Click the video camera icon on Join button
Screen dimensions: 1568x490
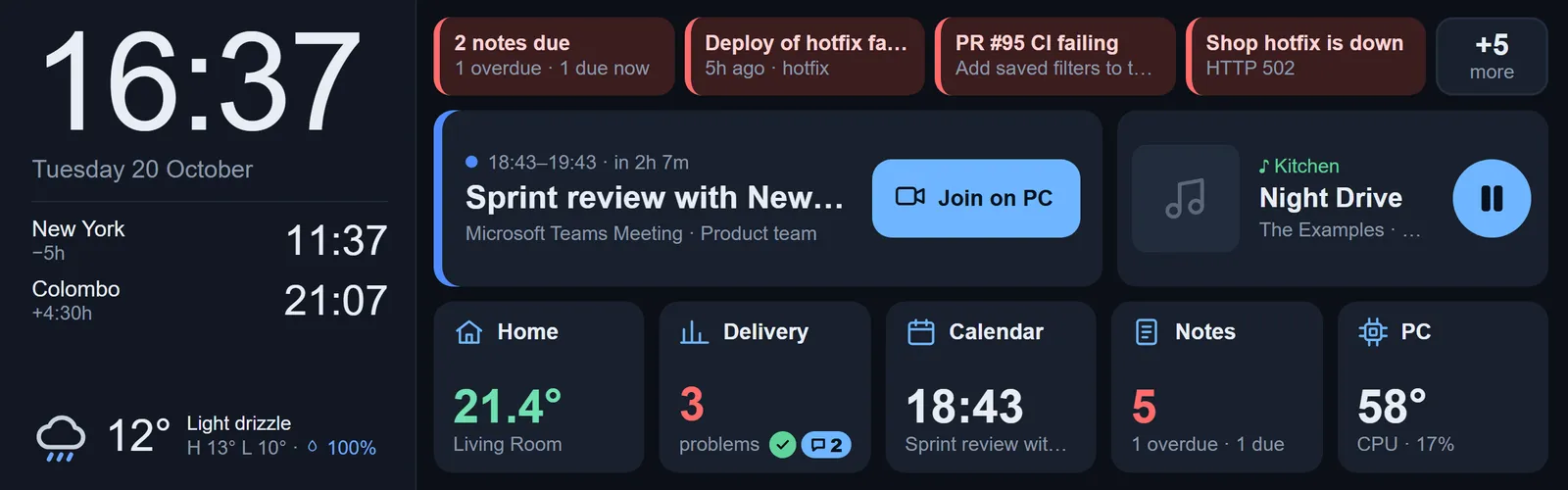click(x=910, y=197)
